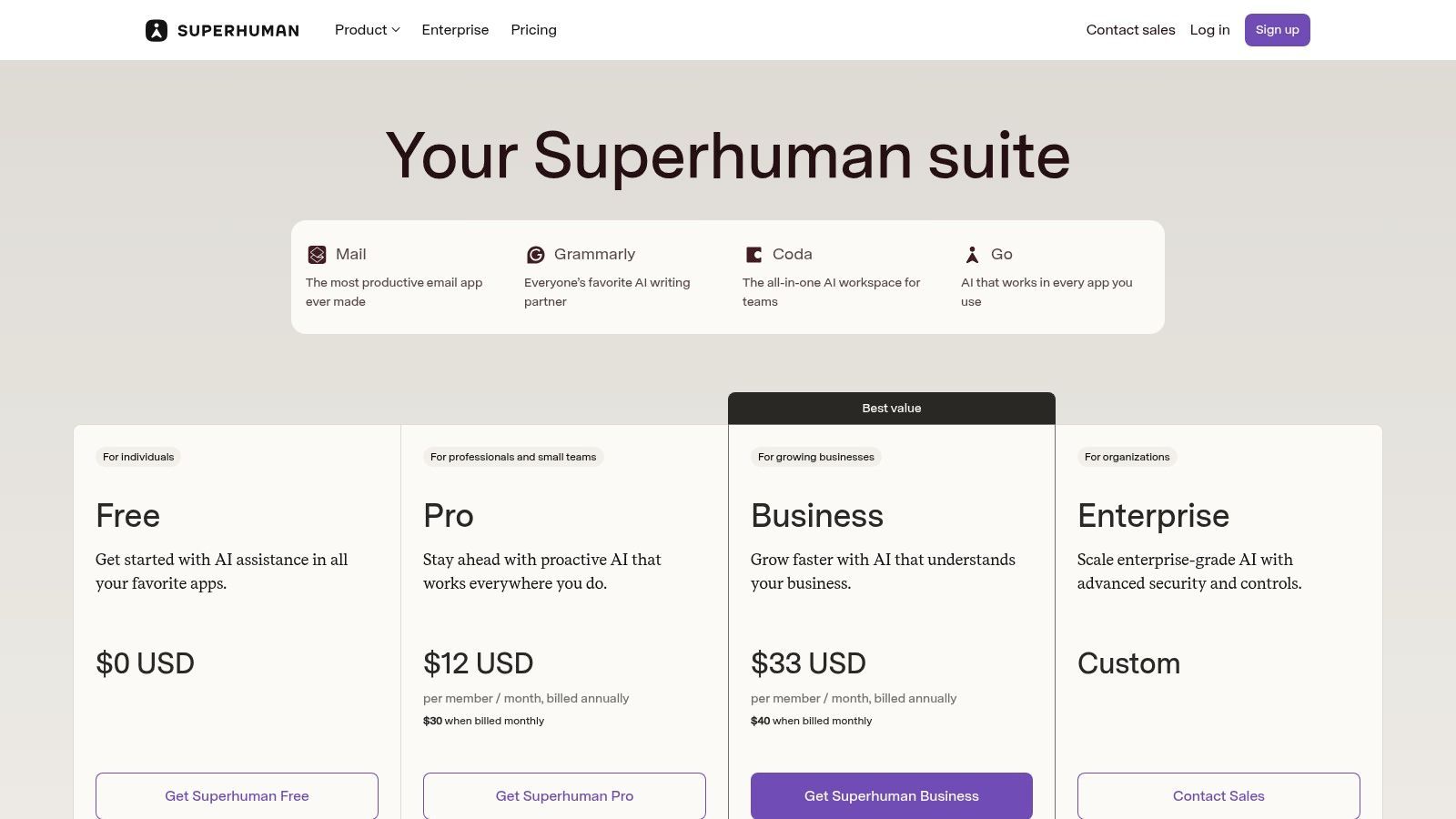
Task: Select the Coda product icon
Action: pyautogui.click(x=753, y=254)
